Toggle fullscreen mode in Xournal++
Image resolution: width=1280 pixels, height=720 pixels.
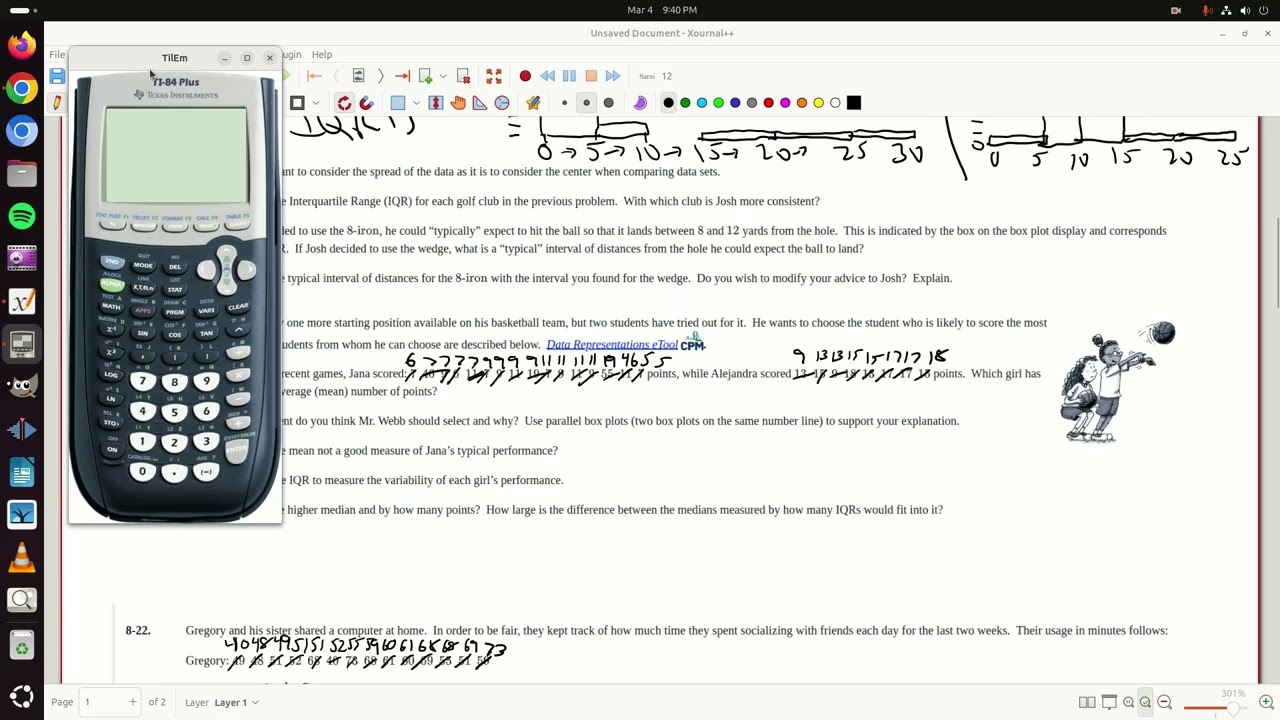[494, 76]
